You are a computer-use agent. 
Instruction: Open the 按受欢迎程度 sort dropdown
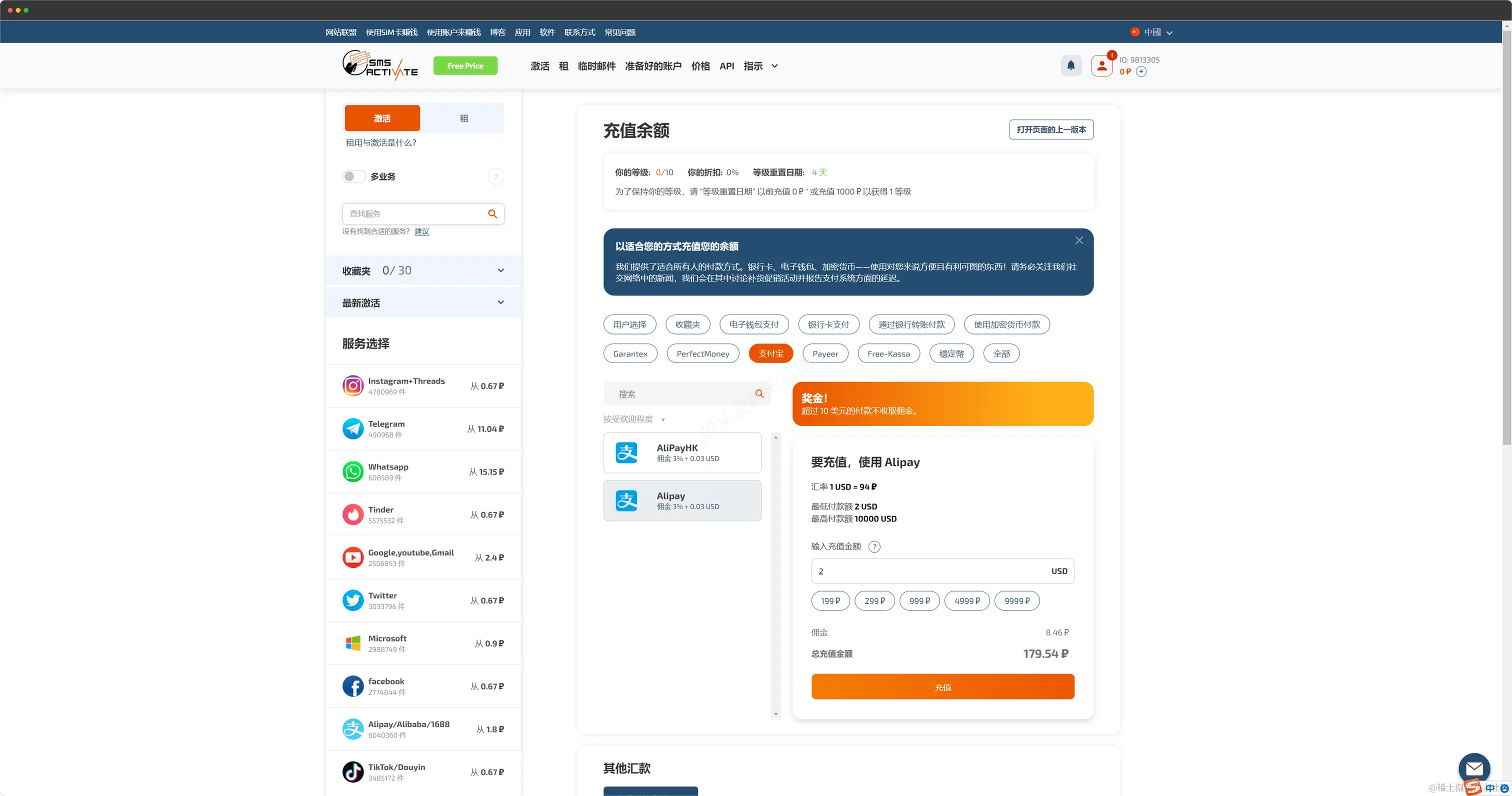click(634, 419)
